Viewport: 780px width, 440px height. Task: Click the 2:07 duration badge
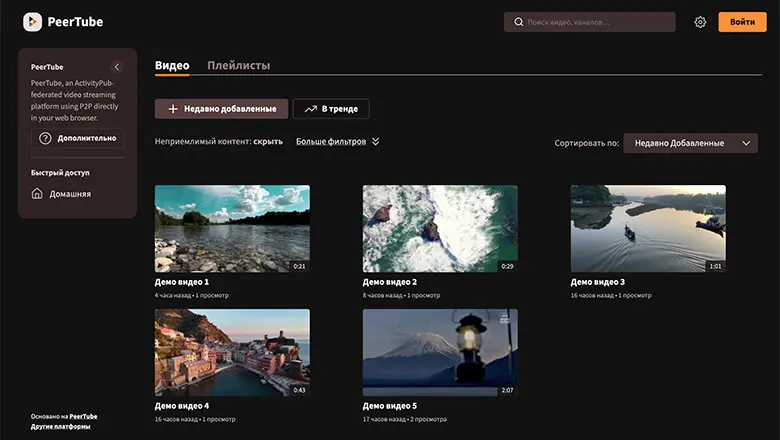point(507,390)
